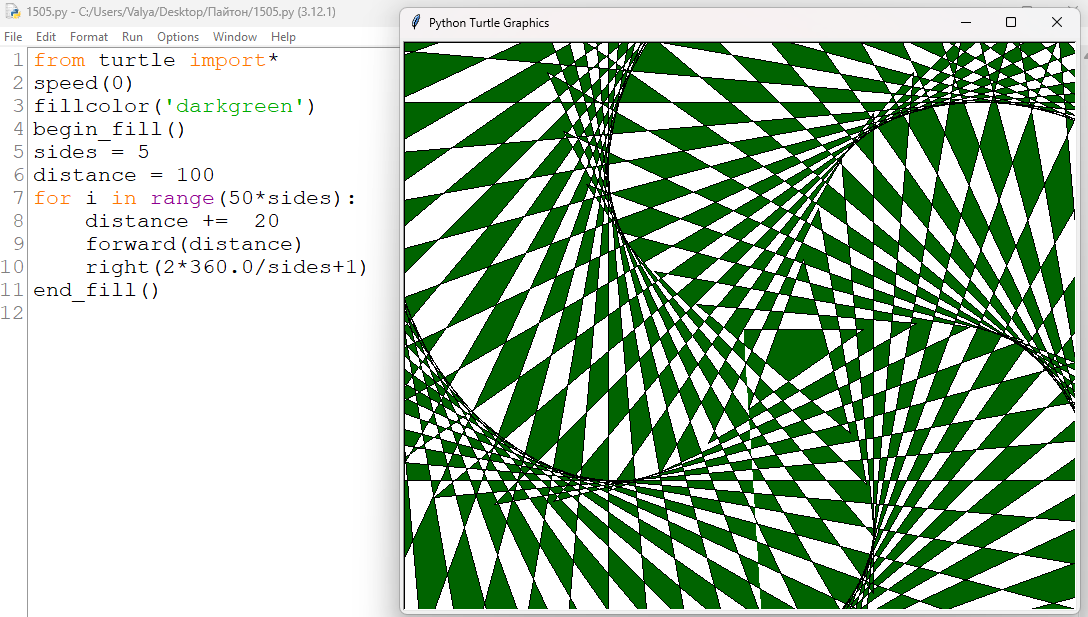Open the File menu in IDLE
Viewport: 1088px width, 617px height.
pyautogui.click(x=13, y=37)
